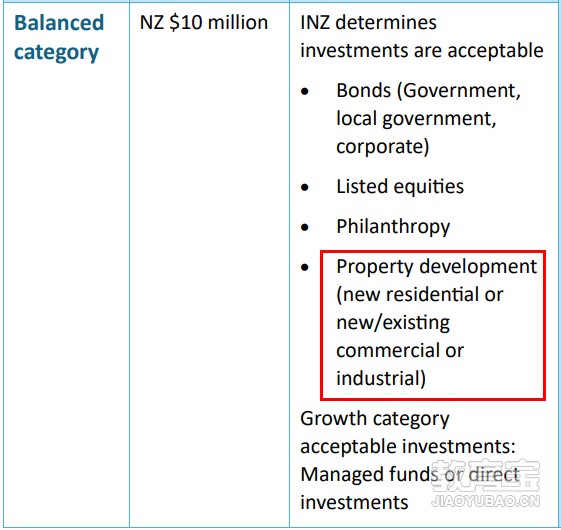Screen dimensions: 561x530
Task: Click the word corporate) under Bonds
Action: click(x=382, y=147)
